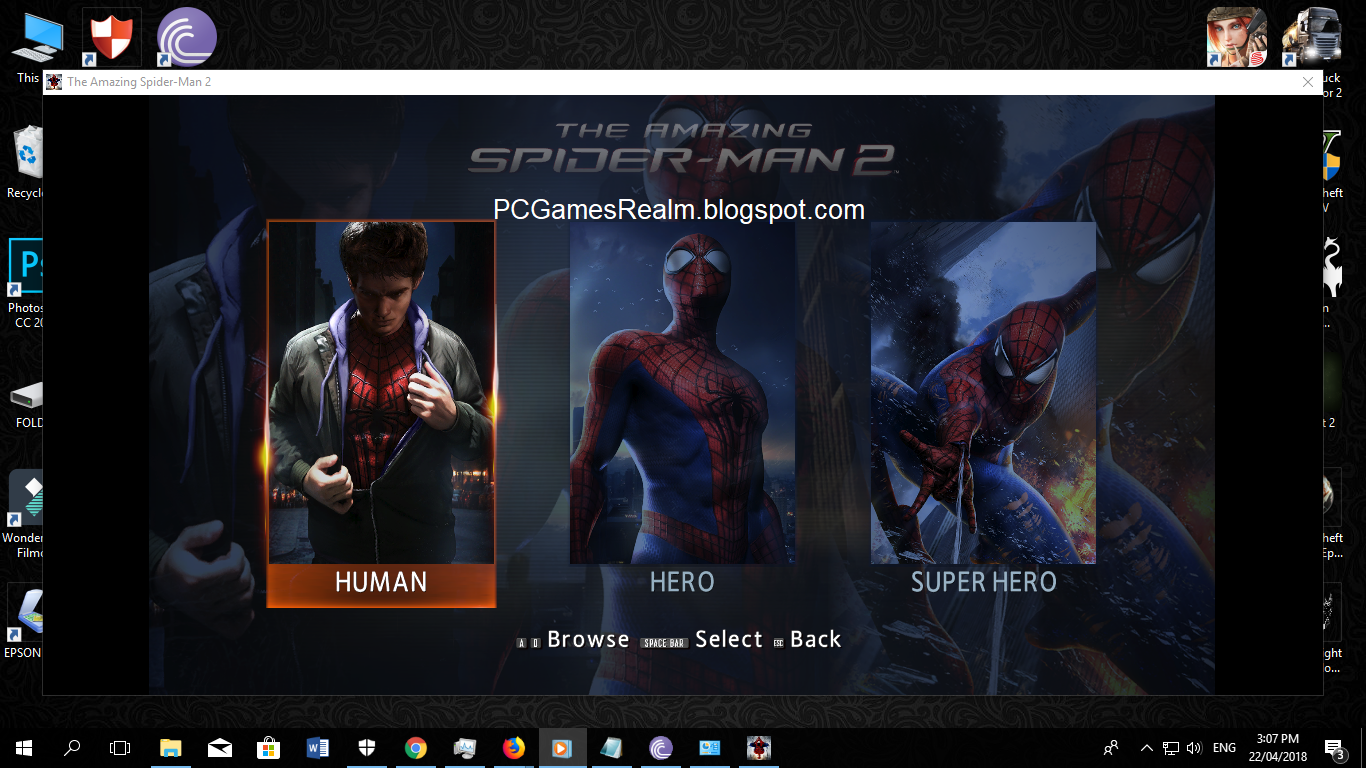Image resolution: width=1366 pixels, height=768 pixels.
Task: Click the Spider-Man window title icon
Action: 54,82
